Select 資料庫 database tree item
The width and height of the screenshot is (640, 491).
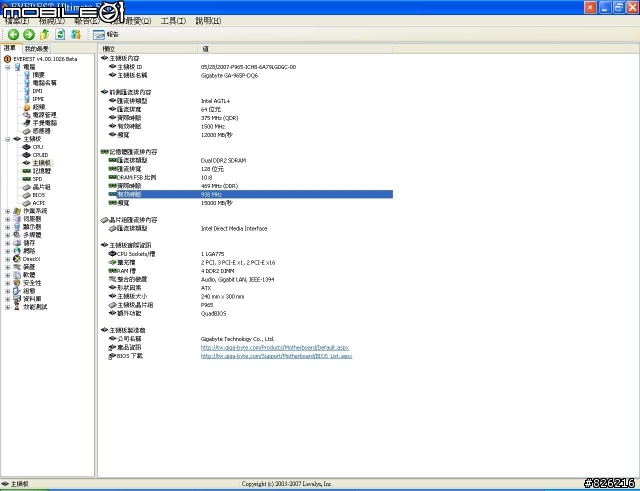pos(32,299)
